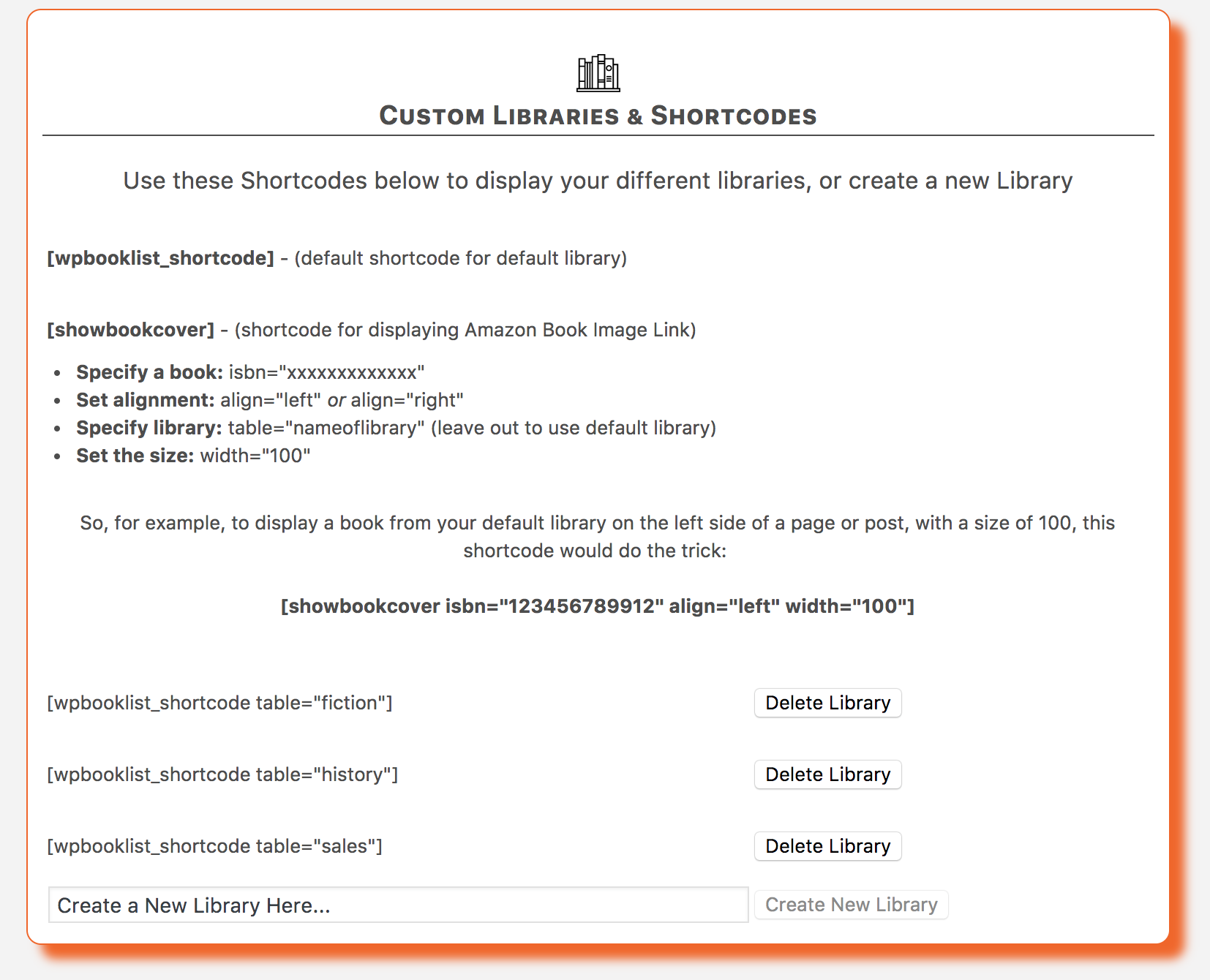
Task: Delete the sales library
Action: pyautogui.click(x=827, y=846)
